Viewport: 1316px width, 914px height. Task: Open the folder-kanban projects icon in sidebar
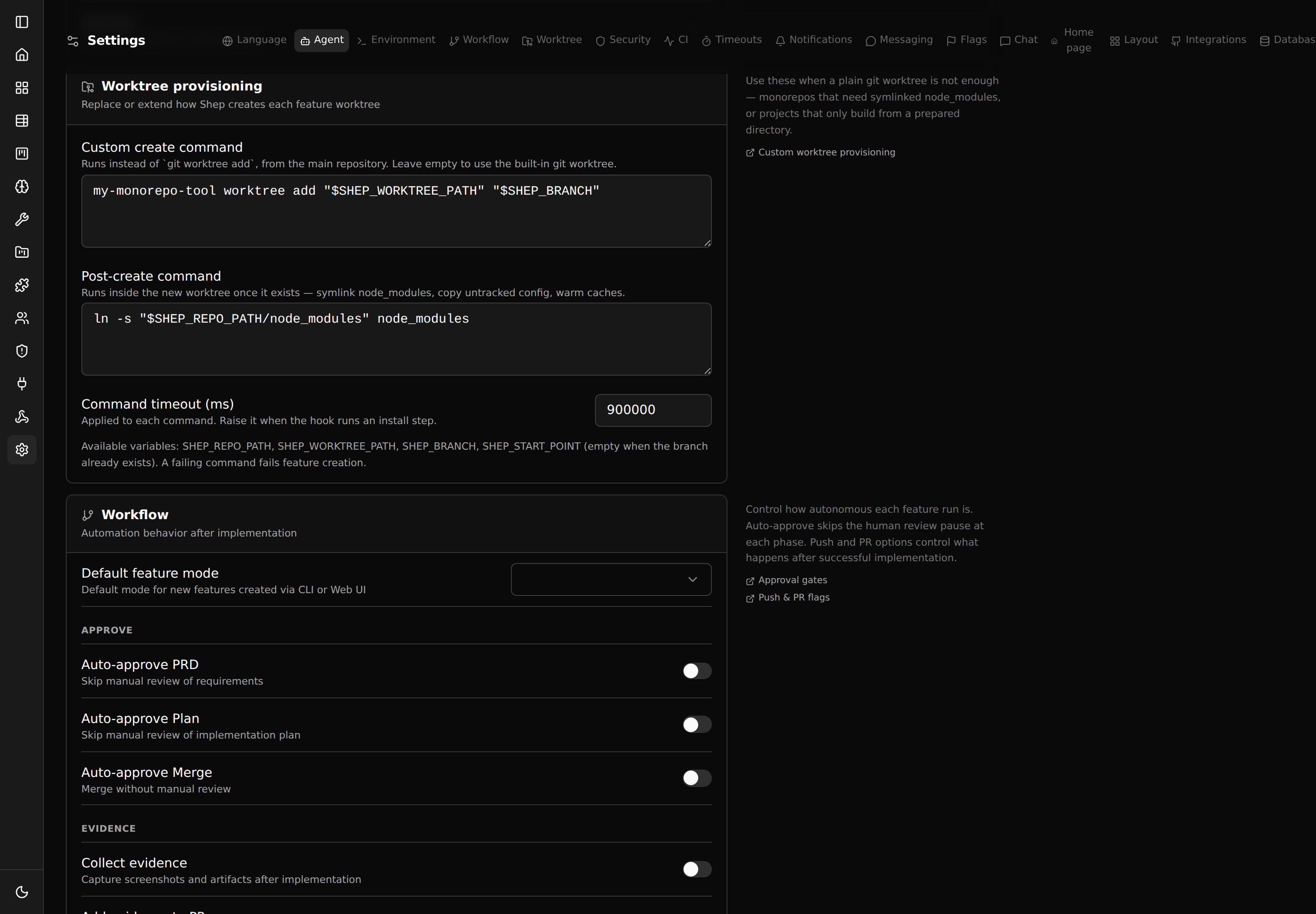coord(22,252)
